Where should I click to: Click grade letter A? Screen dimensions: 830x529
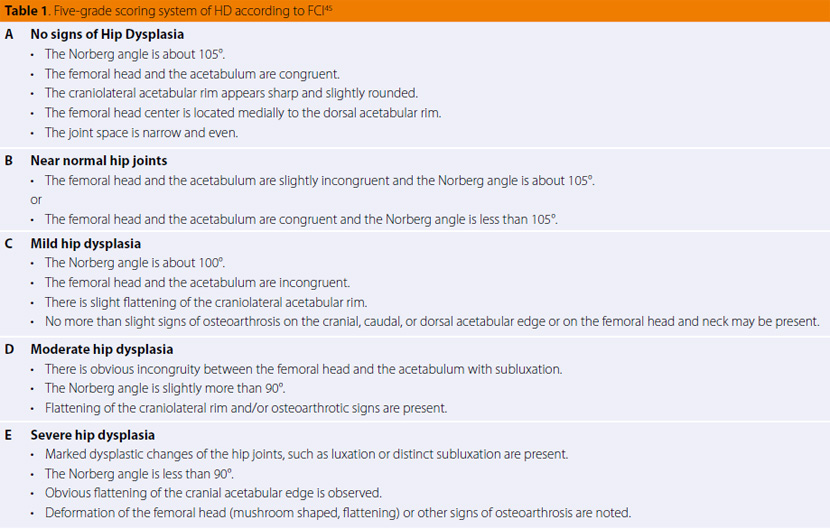point(8,34)
